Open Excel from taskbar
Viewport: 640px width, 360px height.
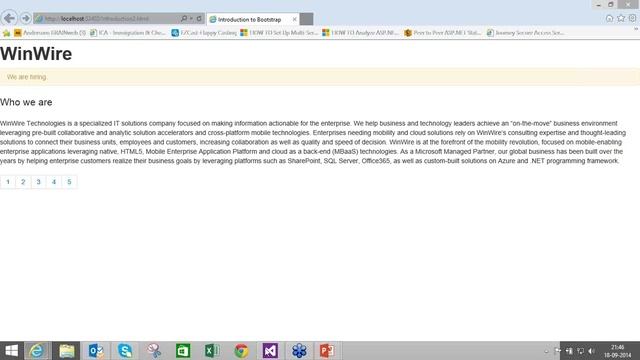tap(212, 351)
